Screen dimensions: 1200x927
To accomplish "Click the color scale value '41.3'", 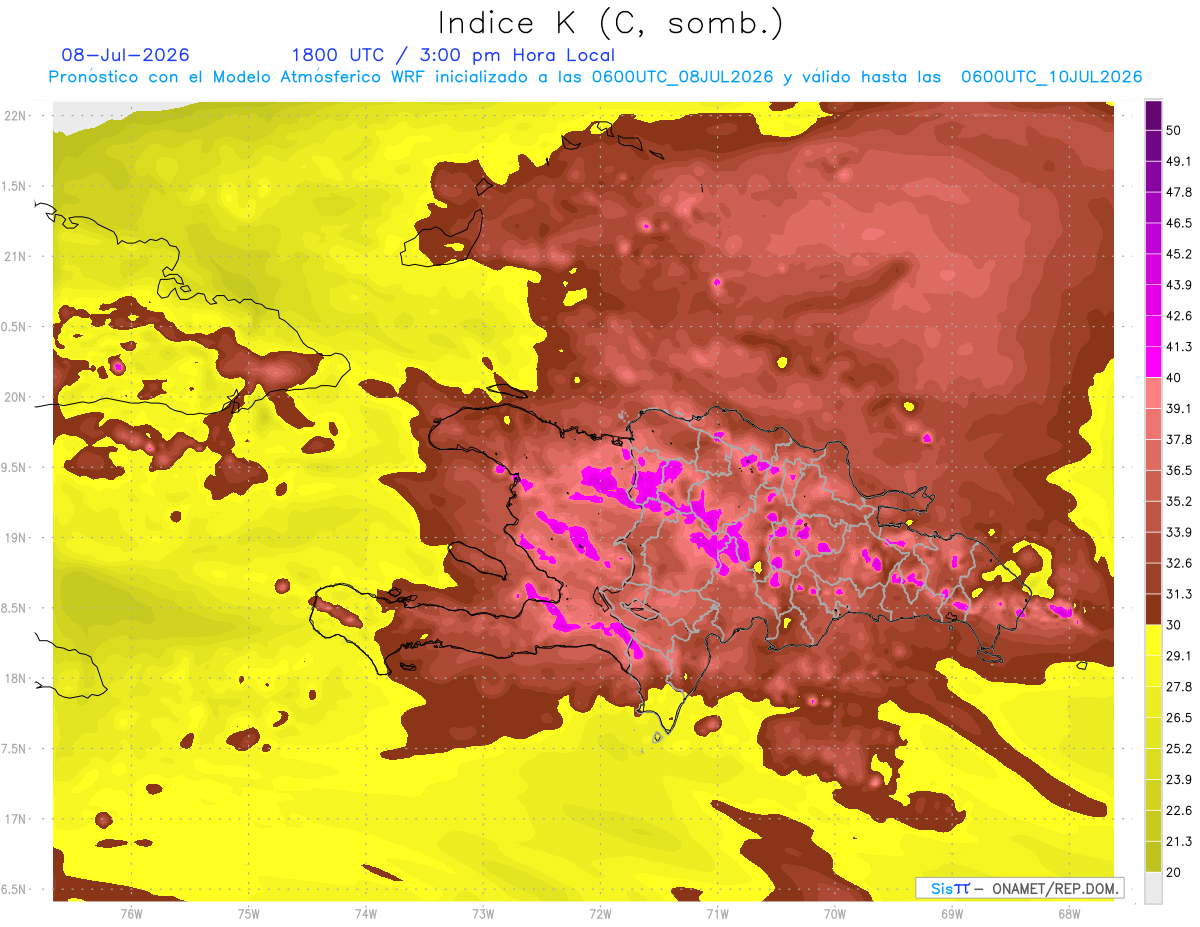I will pyautogui.click(x=1179, y=347).
